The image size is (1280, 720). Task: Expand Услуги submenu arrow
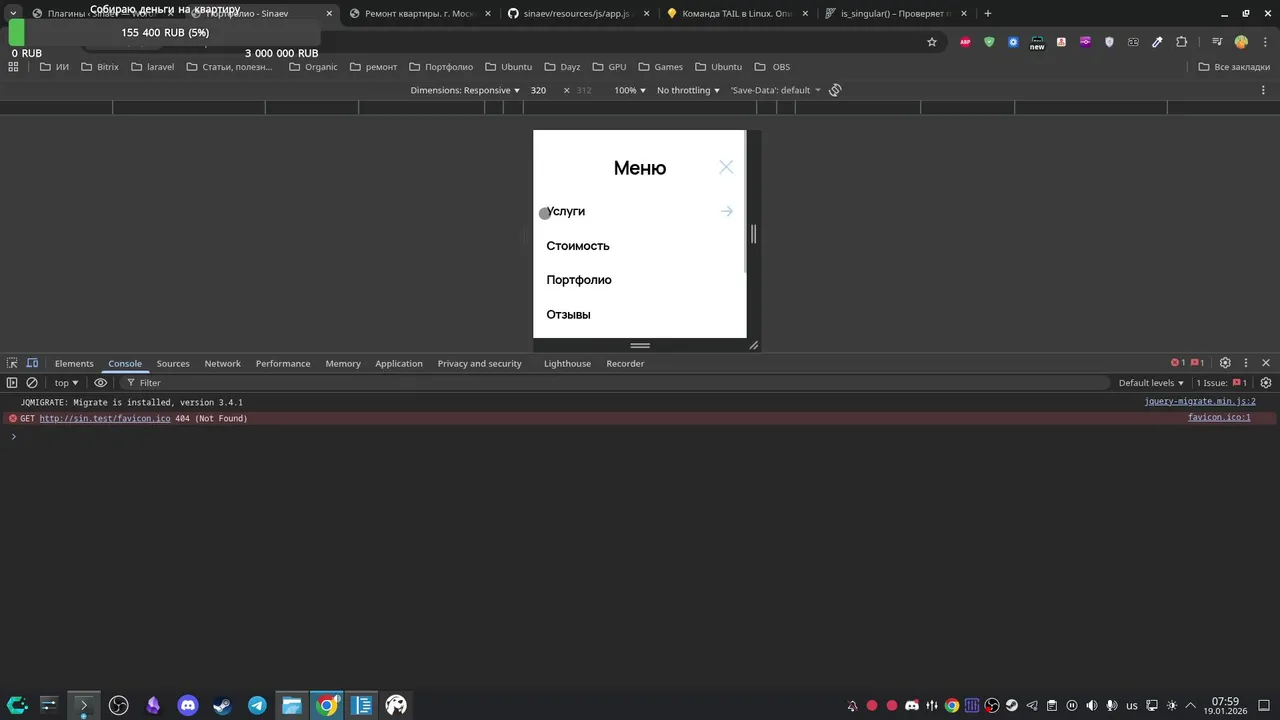(727, 211)
